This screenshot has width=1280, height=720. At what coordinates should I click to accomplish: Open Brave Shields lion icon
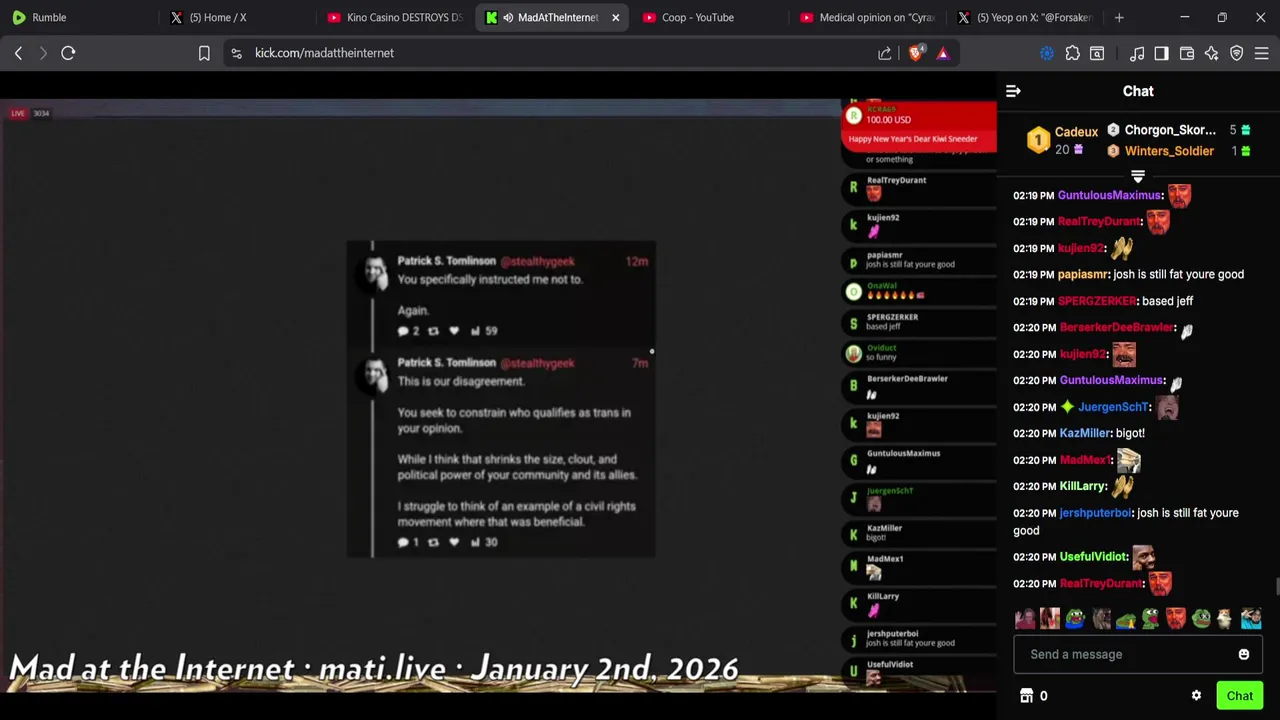coord(916,53)
